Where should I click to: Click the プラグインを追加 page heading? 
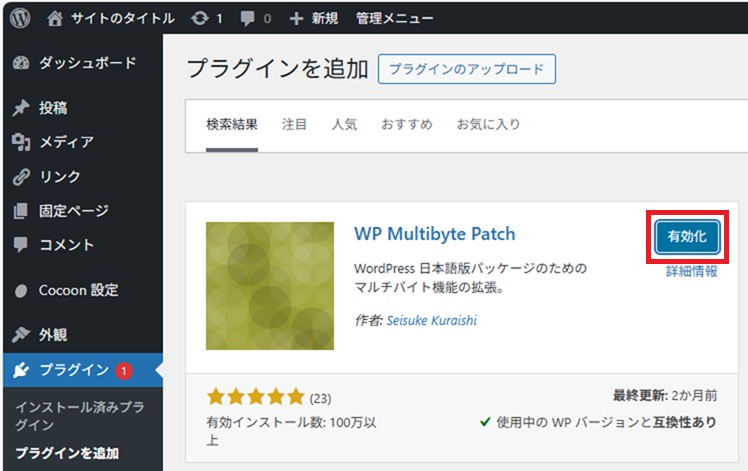tap(278, 69)
